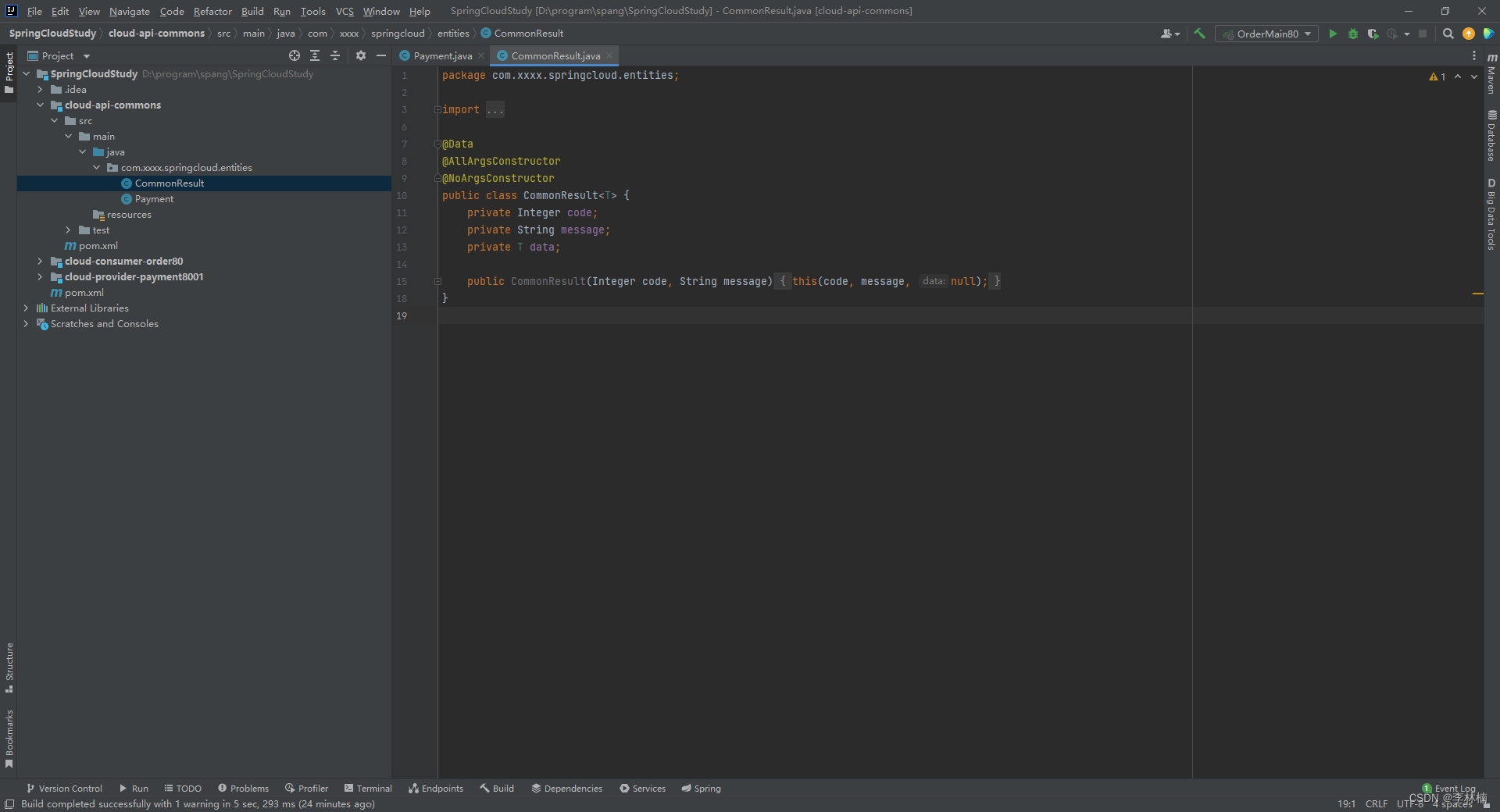
Task: Open the Structure tool window
Action: [x=9, y=668]
